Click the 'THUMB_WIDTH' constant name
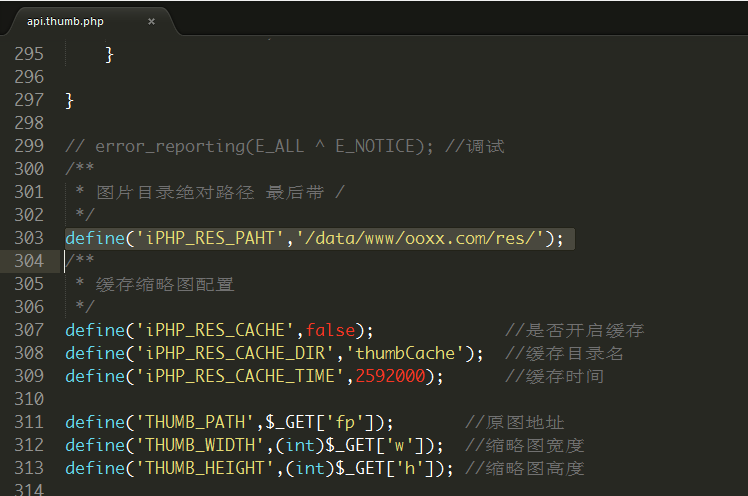Screen dimensions: 748x496 point(200,445)
